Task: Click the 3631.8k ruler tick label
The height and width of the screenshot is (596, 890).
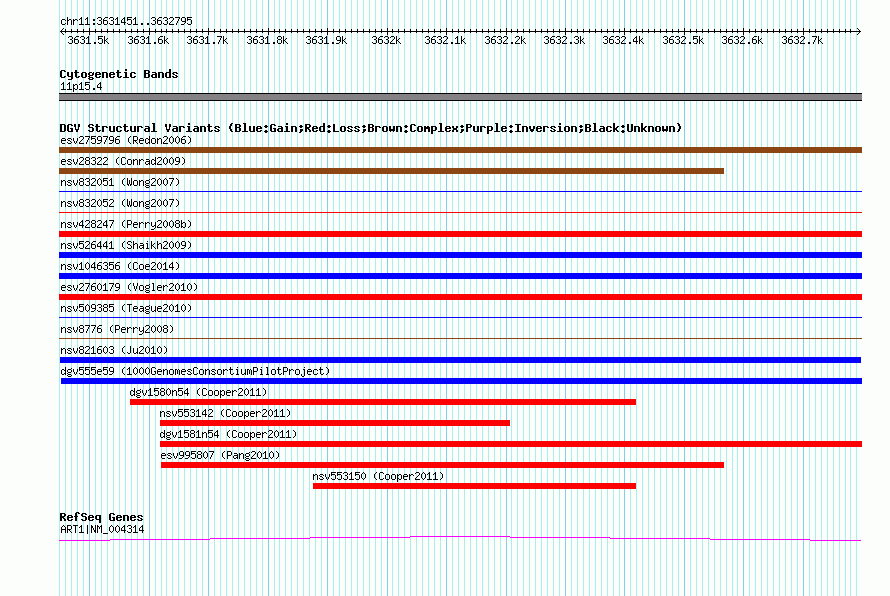Action: click(267, 40)
